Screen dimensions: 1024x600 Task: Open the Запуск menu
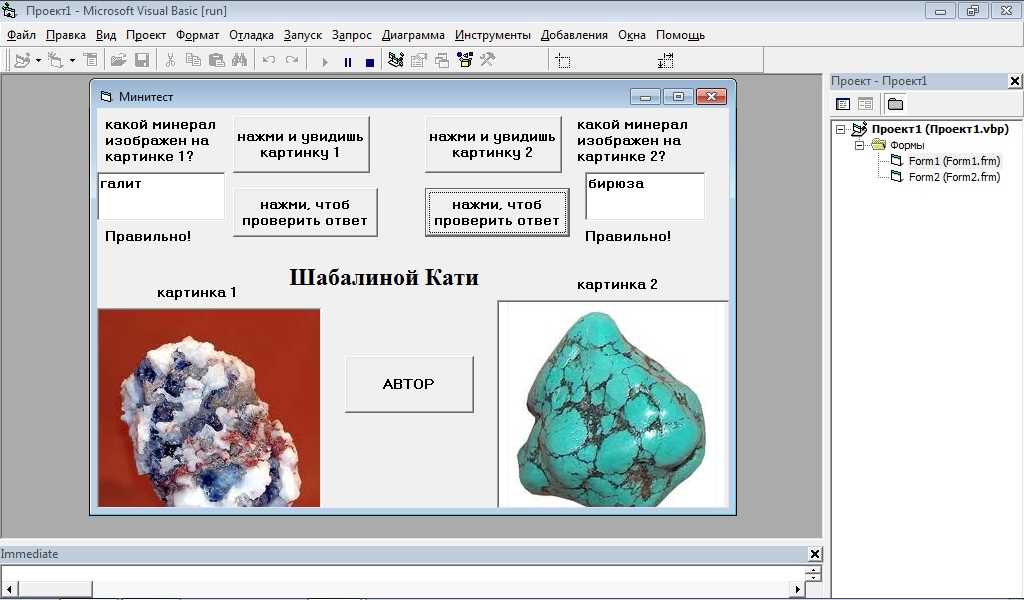[x=303, y=35]
